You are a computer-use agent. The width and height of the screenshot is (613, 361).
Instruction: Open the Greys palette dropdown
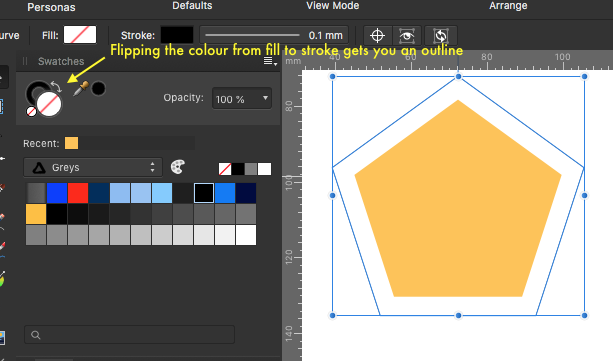pyautogui.click(x=93, y=167)
